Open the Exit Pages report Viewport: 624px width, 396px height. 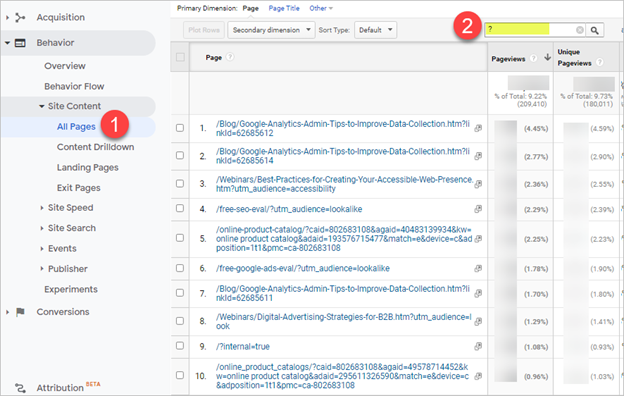coord(78,188)
